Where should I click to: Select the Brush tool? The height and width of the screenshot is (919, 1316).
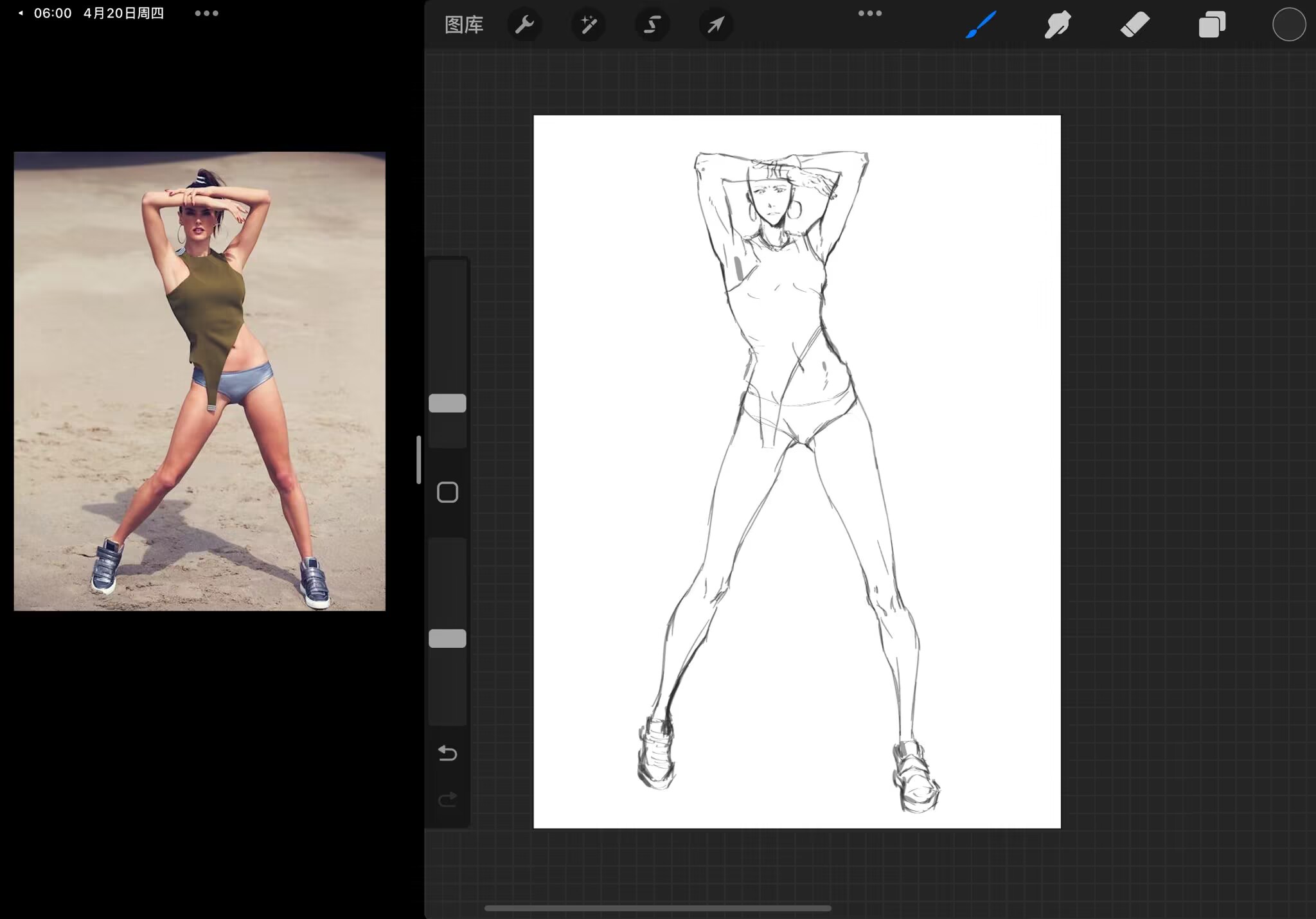[x=981, y=25]
